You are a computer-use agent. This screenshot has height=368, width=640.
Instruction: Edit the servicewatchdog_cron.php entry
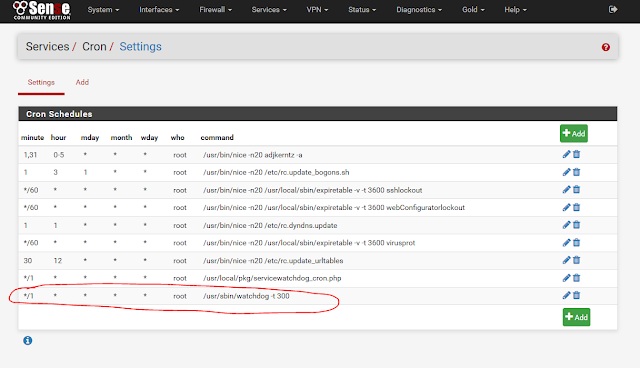tap(566, 278)
